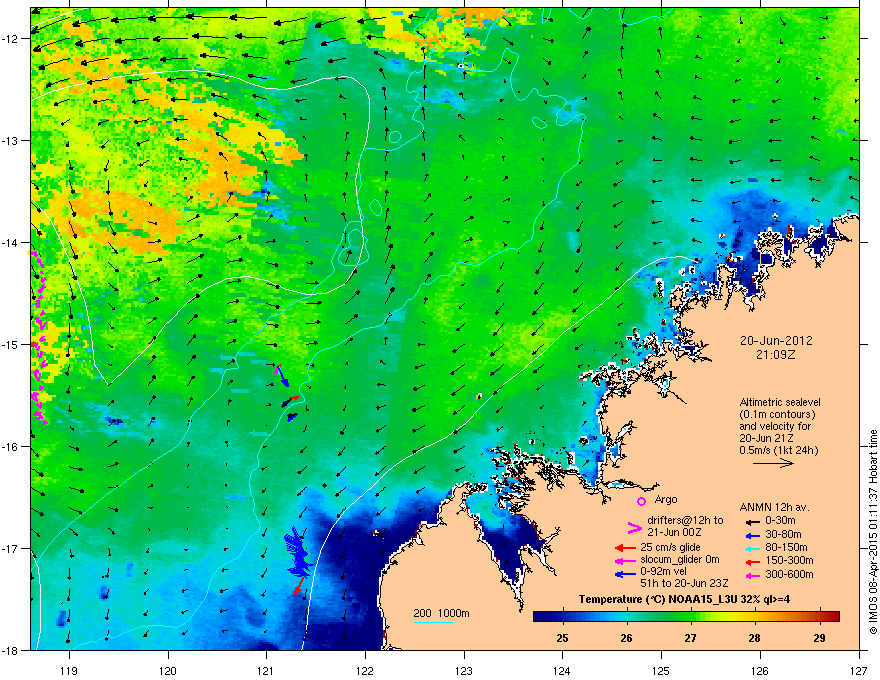The height and width of the screenshot is (680, 880).
Task: Click the '28' colorbar tick label
Action: [x=755, y=638]
